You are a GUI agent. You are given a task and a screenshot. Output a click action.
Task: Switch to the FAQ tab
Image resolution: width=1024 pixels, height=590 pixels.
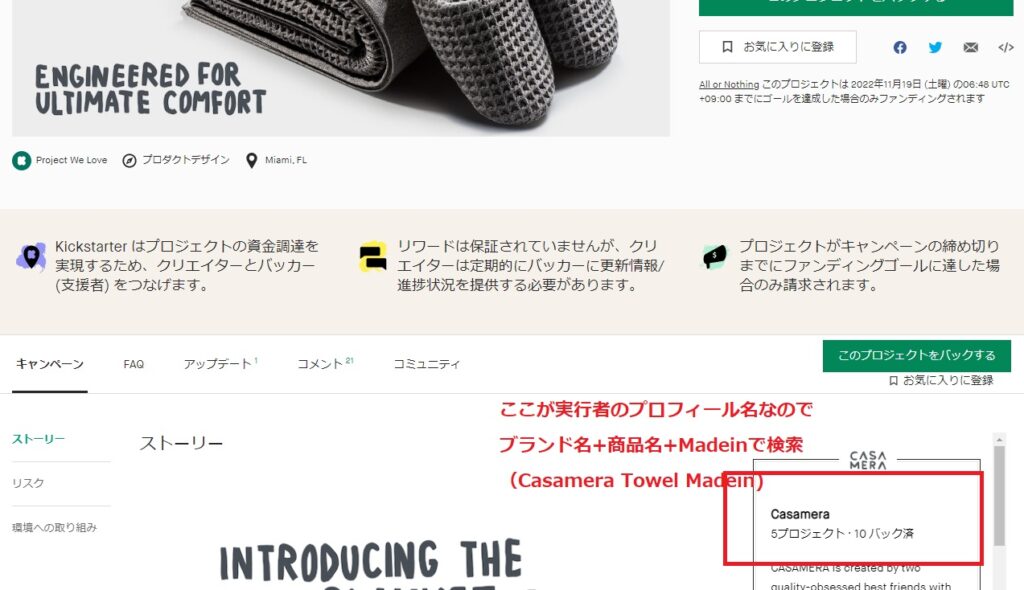pos(133,364)
